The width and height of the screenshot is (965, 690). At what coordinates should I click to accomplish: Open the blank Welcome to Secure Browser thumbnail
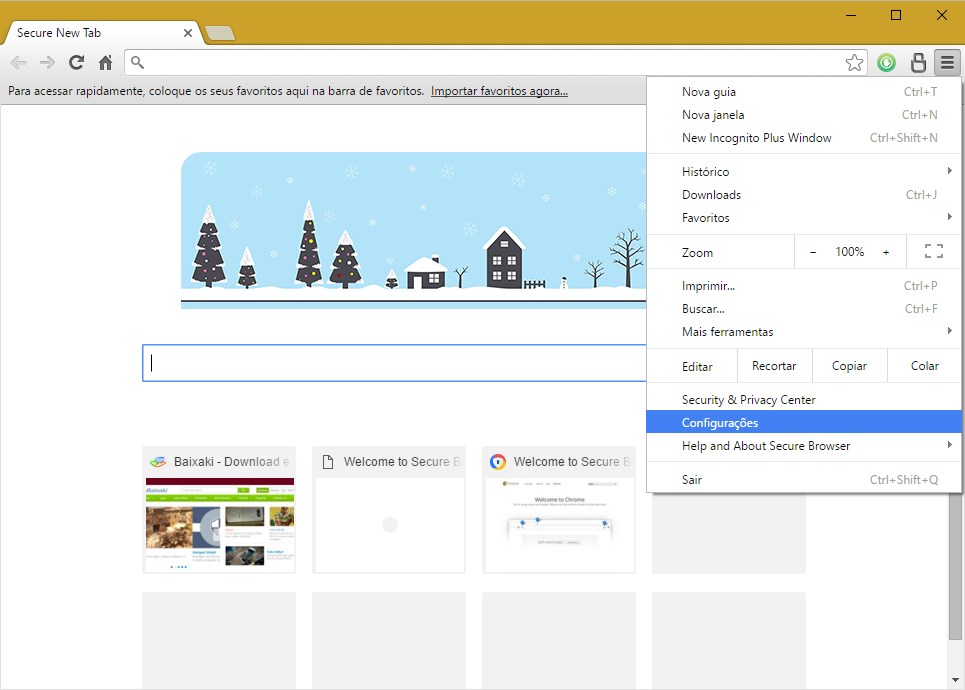pos(389,510)
